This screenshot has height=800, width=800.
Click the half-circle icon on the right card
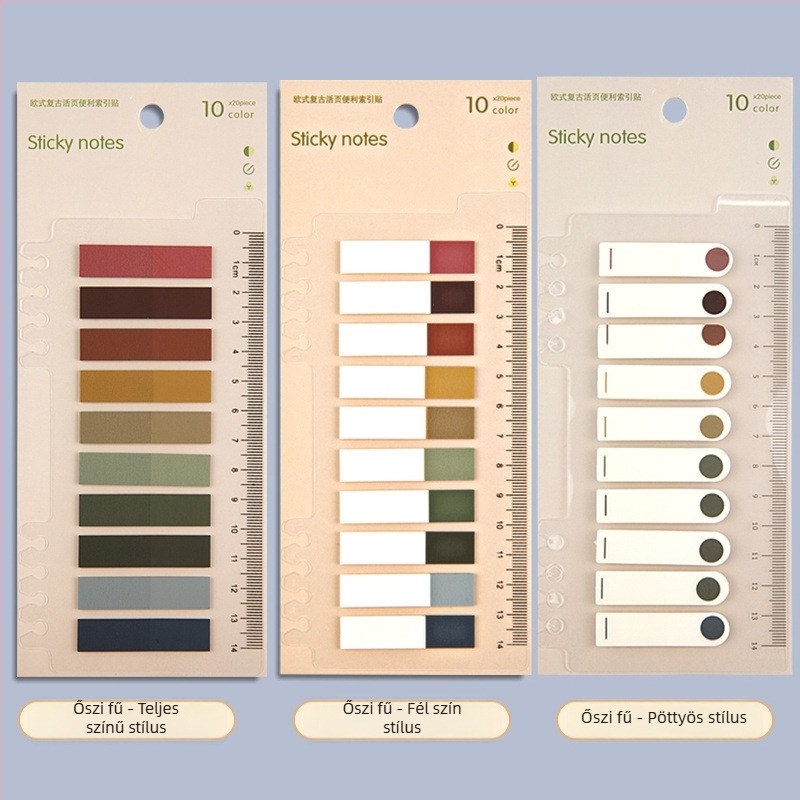pyautogui.click(x=773, y=145)
